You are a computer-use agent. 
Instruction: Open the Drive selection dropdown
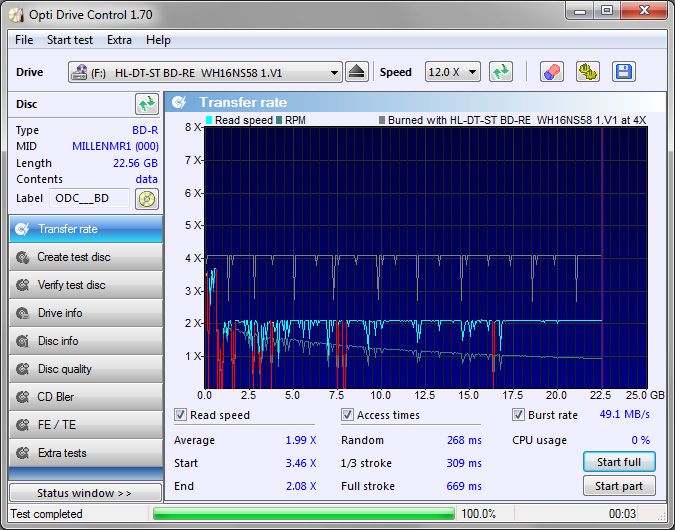click(205, 73)
